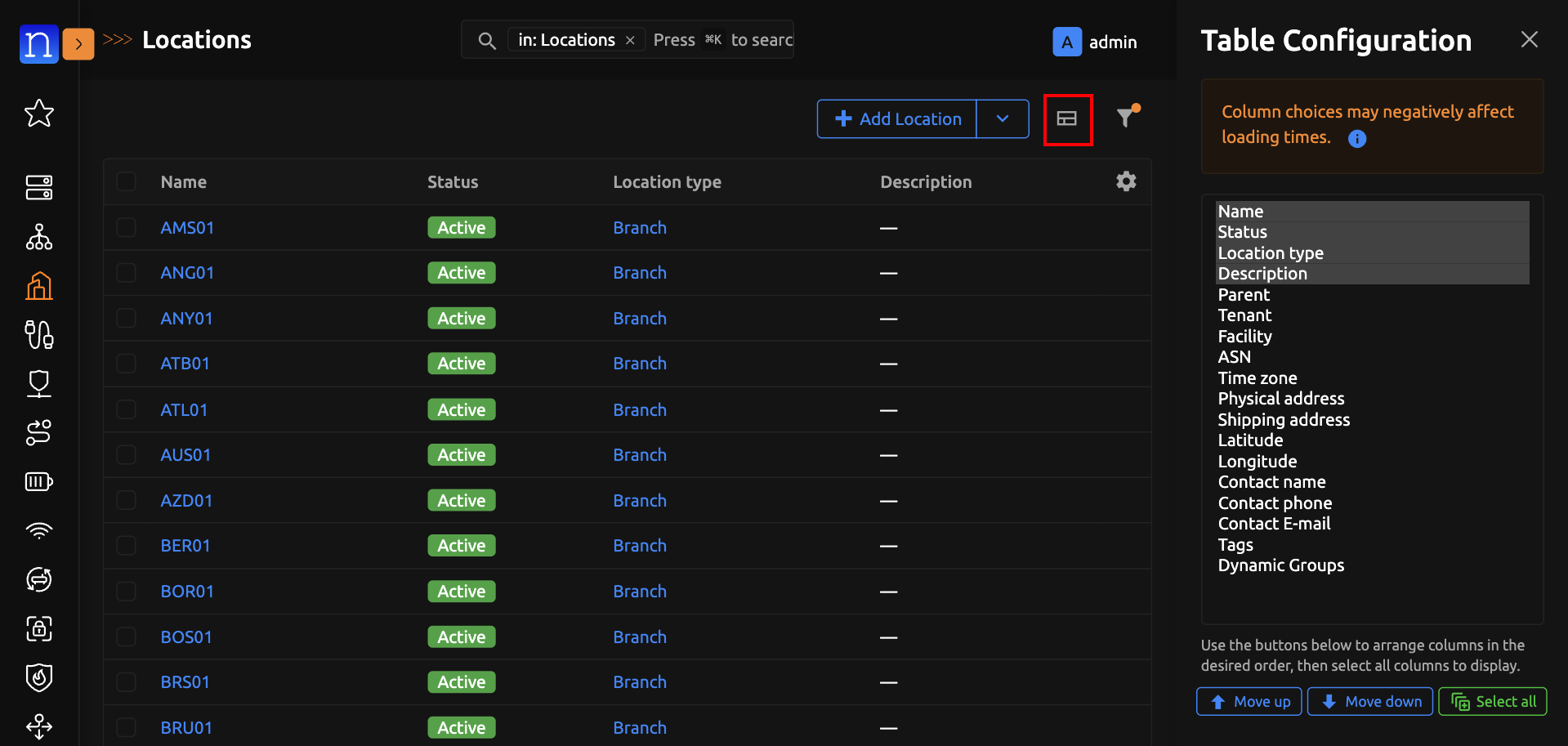Open the server rack sidebar icon
Image resolution: width=1568 pixels, height=746 pixels.
coord(39,187)
